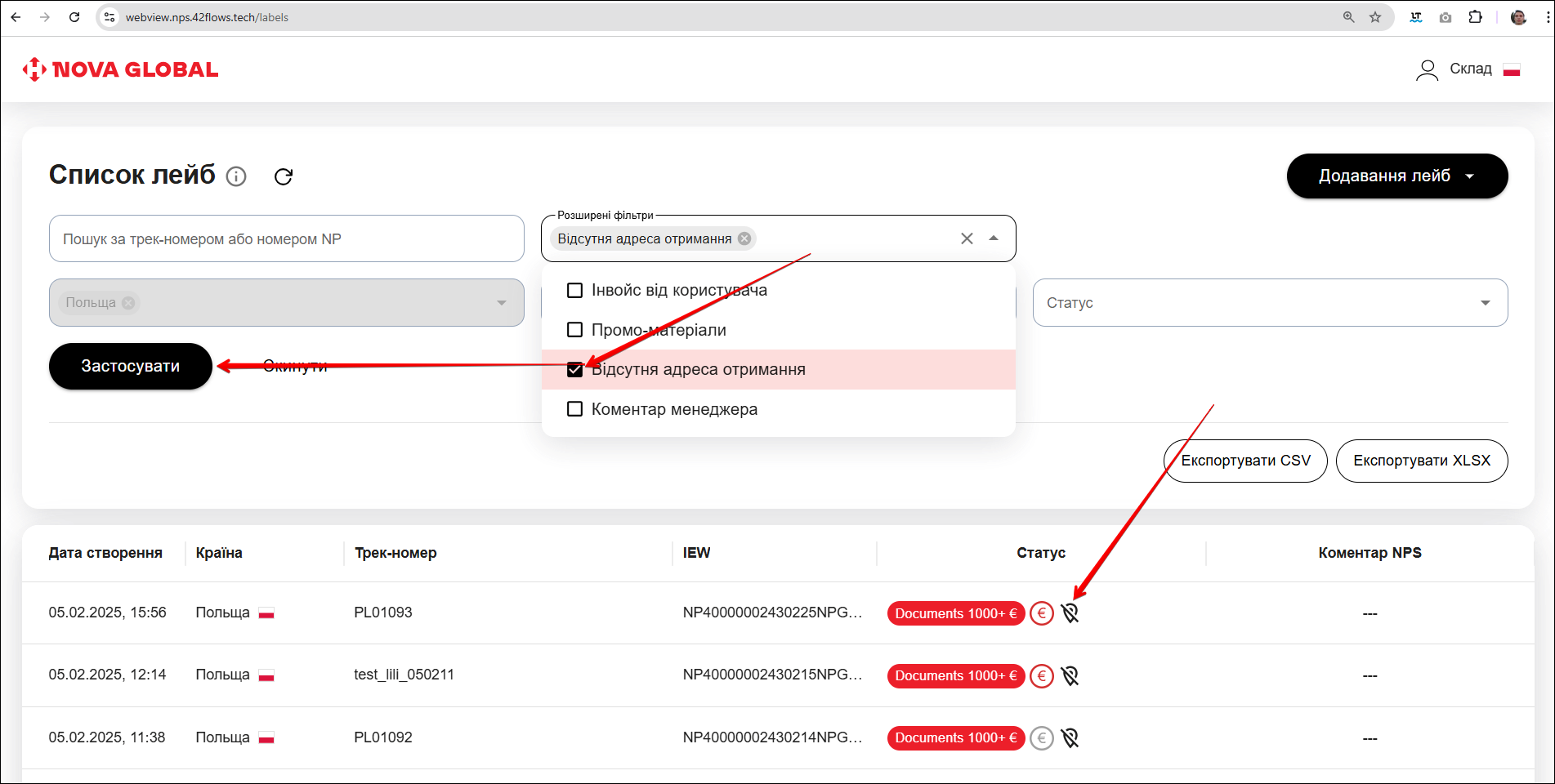
Task: Click the refresh icon beside Список лейб
Action: pyautogui.click(x=284, y=176)
